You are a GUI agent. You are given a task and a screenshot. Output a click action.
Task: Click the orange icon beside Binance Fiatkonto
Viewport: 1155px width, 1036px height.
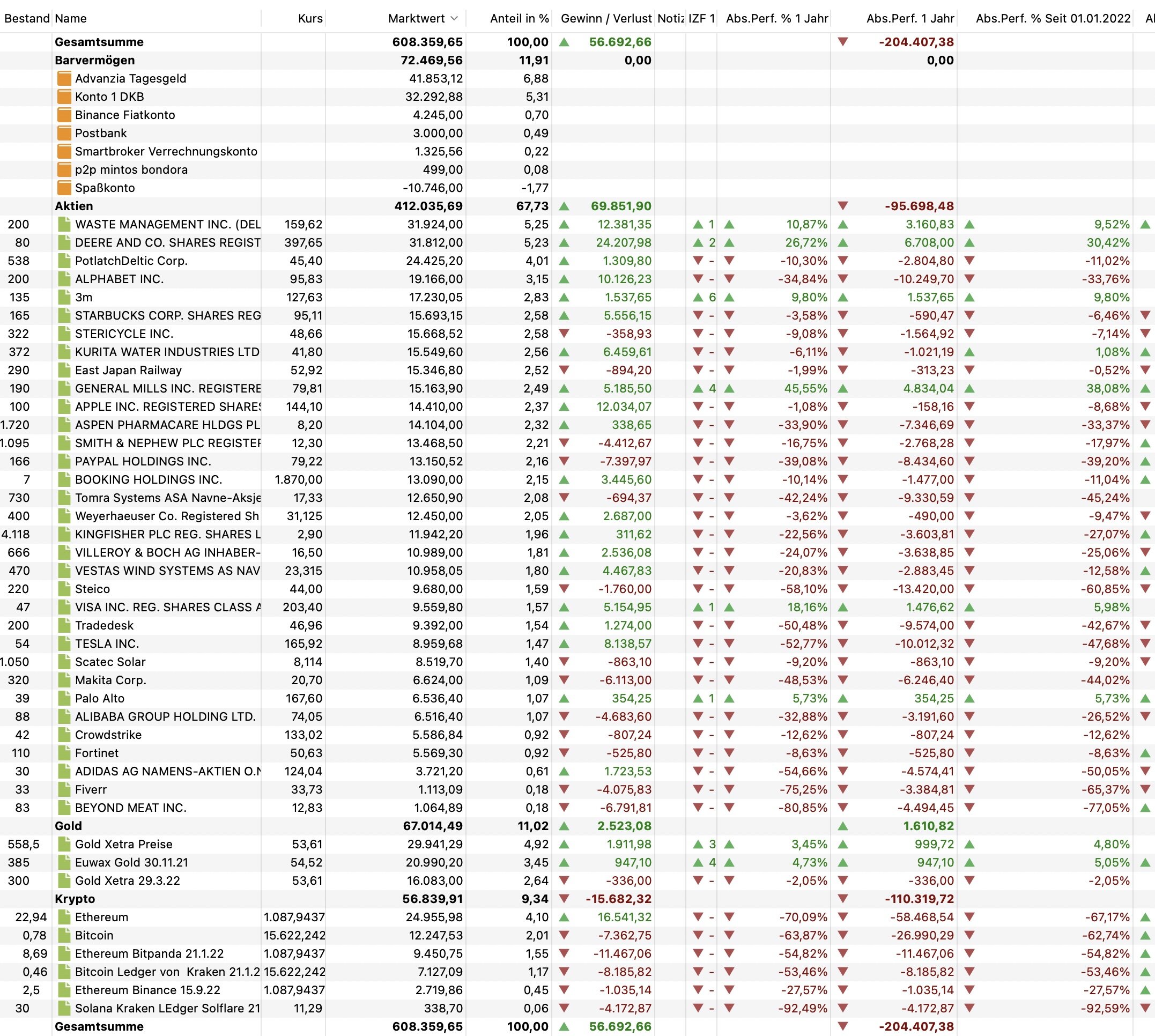point(64,115)
